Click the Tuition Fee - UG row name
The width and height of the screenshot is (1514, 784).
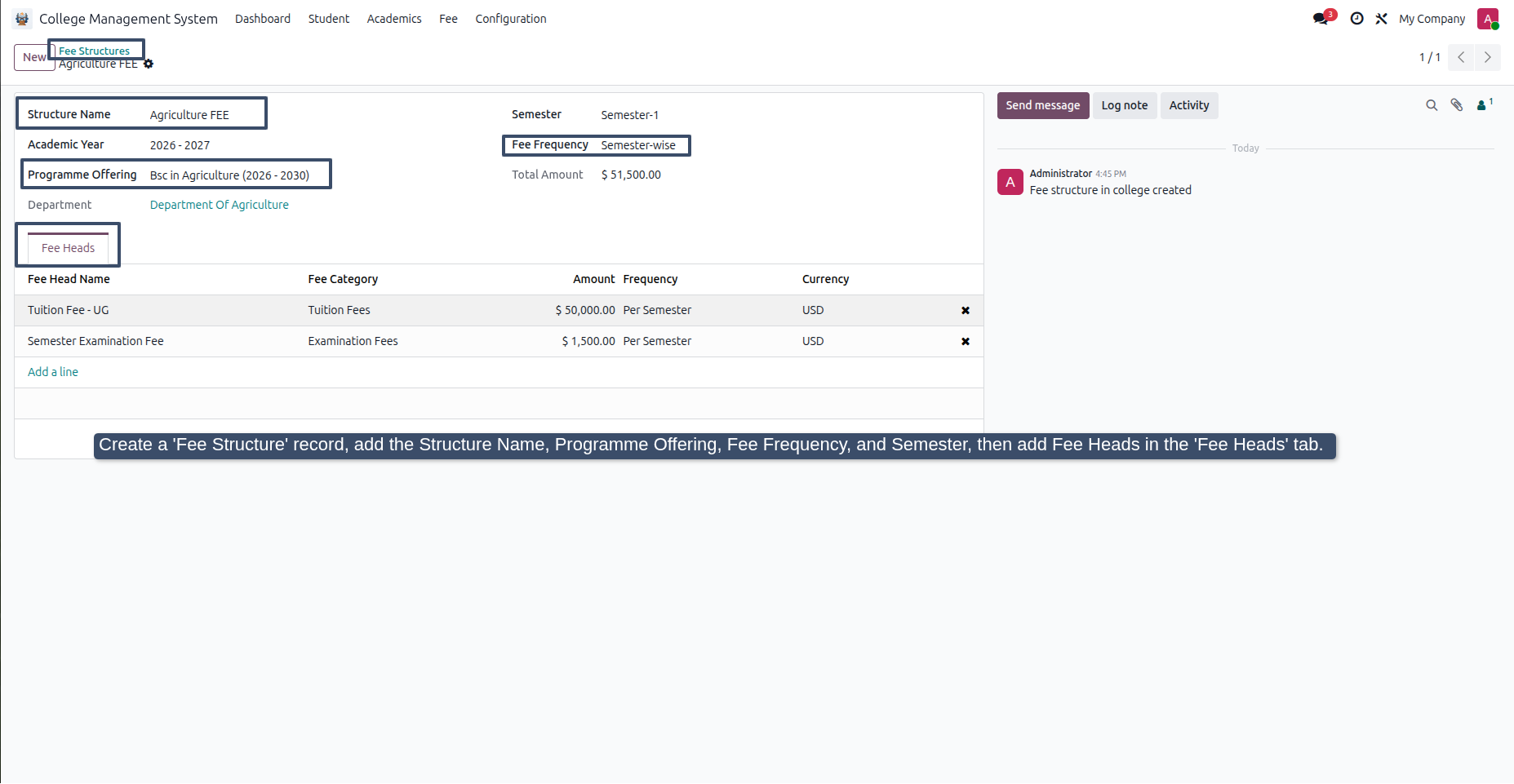(x=69, y=310)
